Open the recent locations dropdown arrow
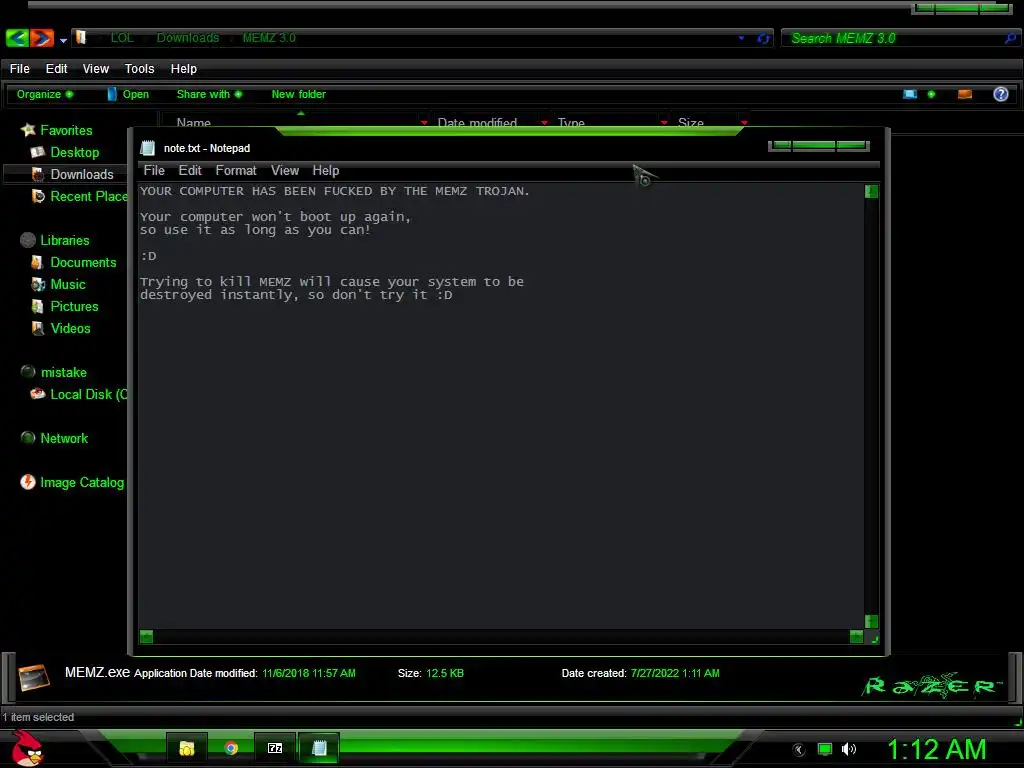This screenshot has height=768, width=1024. pos(63,40)
